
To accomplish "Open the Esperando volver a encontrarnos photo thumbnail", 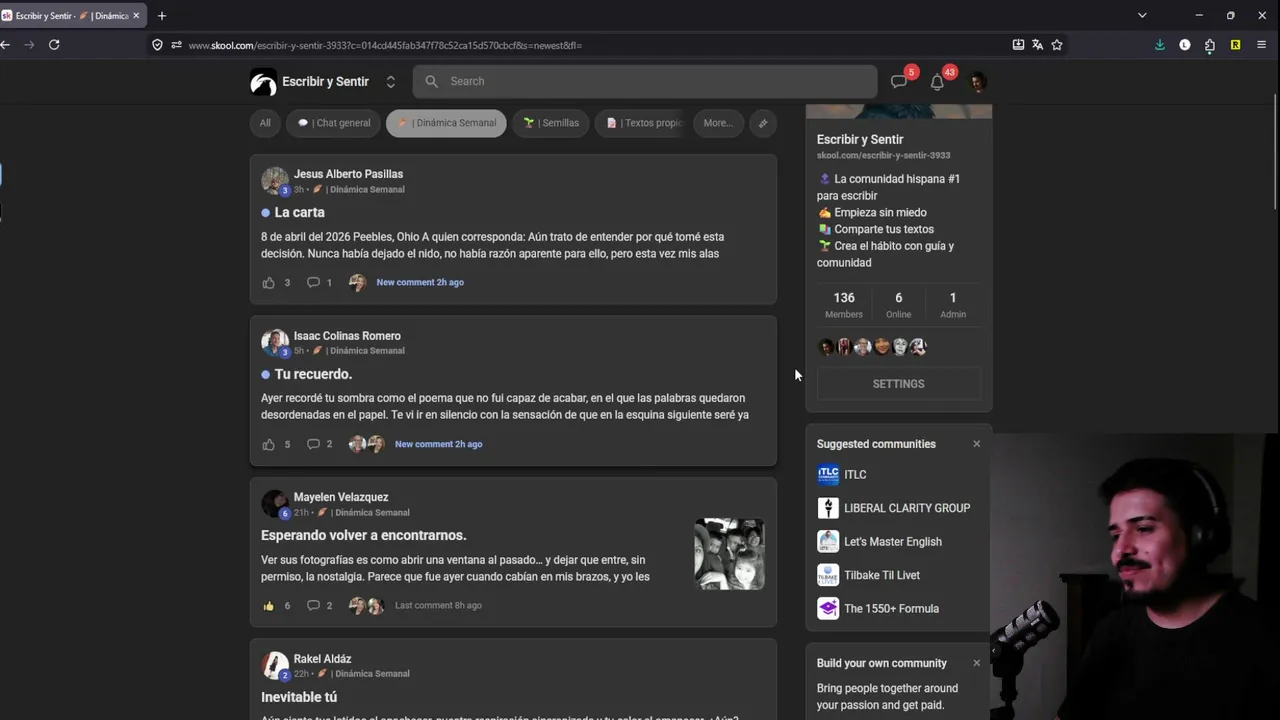I will click(729, 554).
